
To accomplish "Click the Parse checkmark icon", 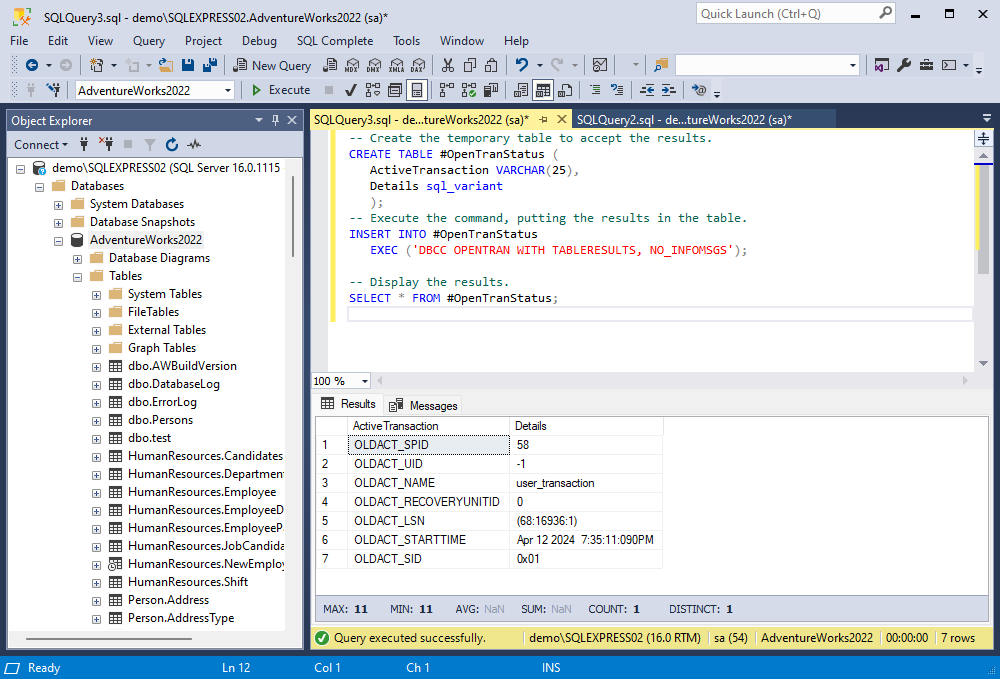I will click(350, 90).
